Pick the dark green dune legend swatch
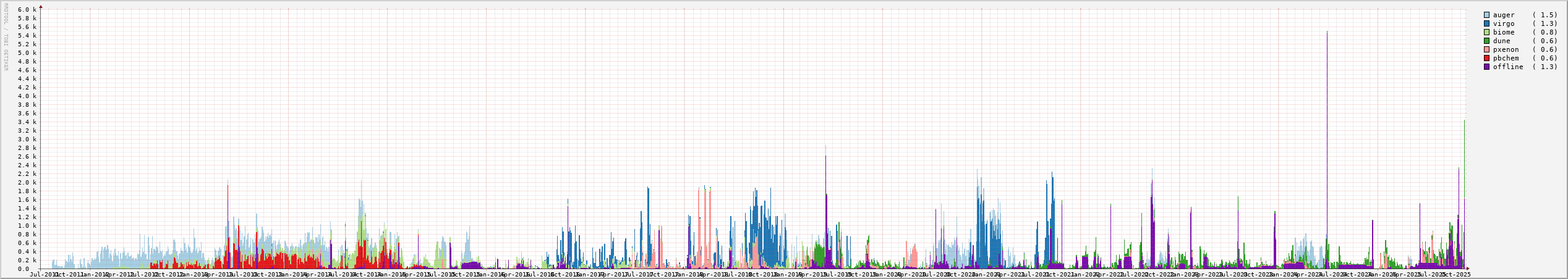The image size is (1568, 279). [x=1486, y=41]
